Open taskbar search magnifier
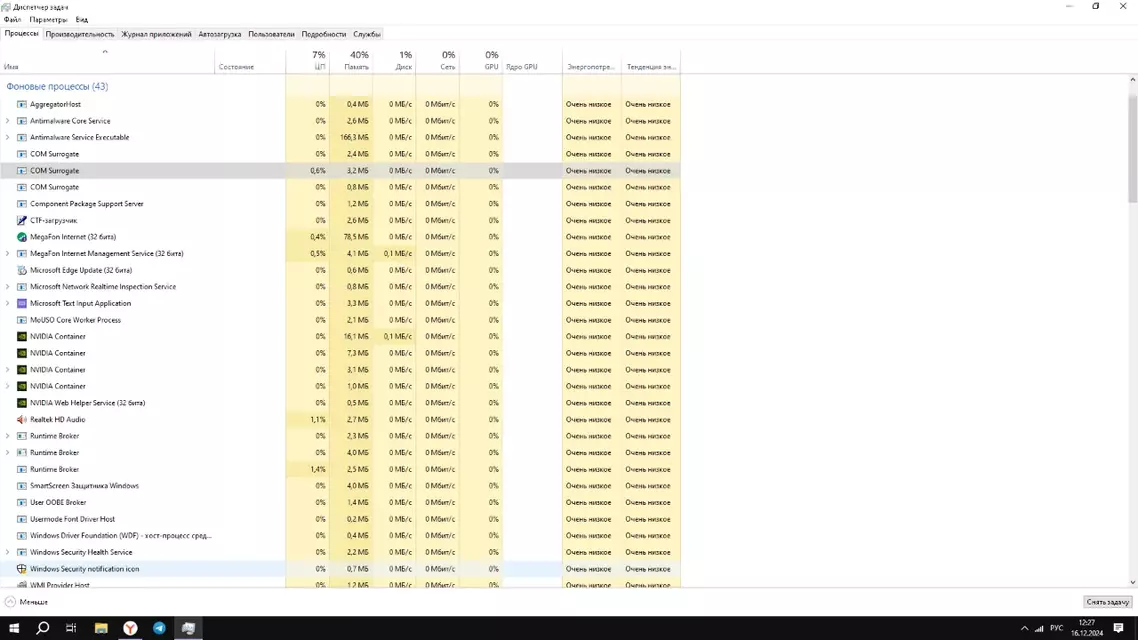The image size is (1138, 640). (43, 628)
